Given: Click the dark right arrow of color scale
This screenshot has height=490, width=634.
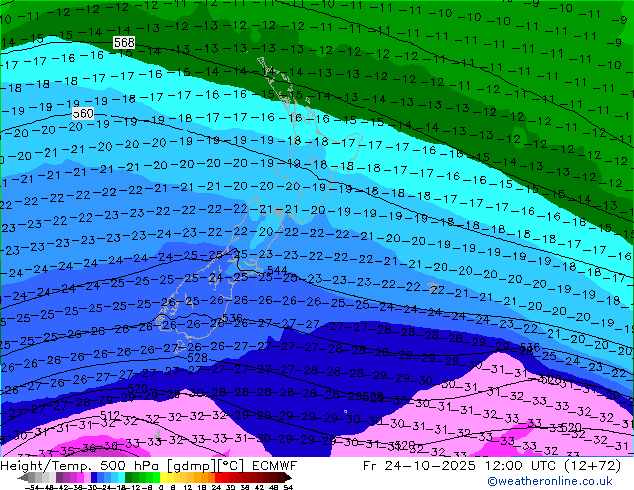Looking at the screenshot, I should (x=288, y=477).
